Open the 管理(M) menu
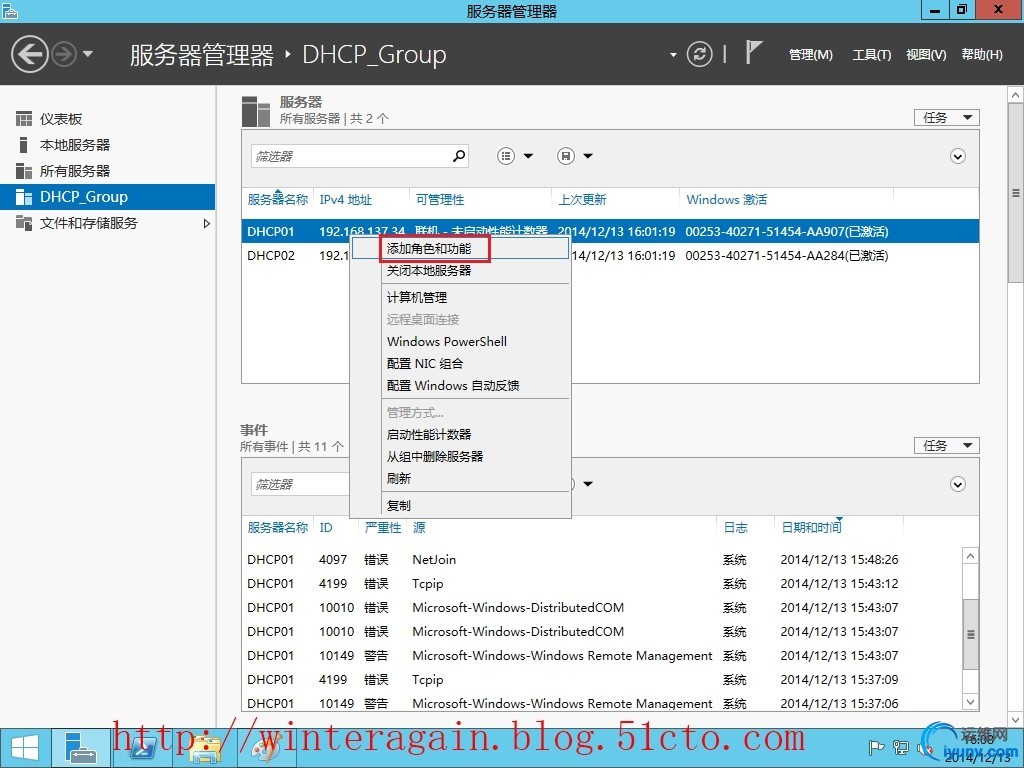Screen dimensions: 1024x768 [x=810, y=55]
